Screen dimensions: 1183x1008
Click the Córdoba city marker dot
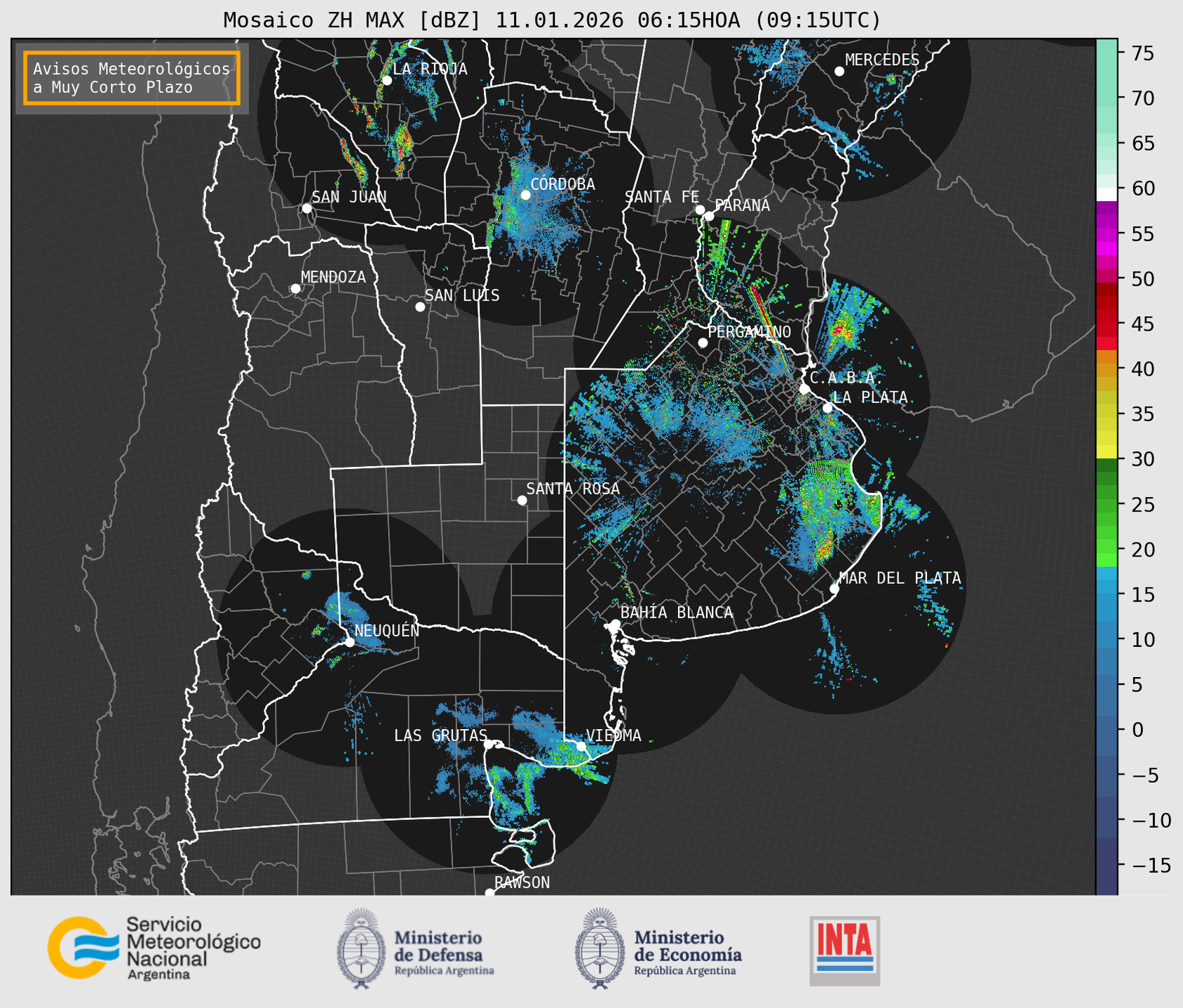click(525, 195)
